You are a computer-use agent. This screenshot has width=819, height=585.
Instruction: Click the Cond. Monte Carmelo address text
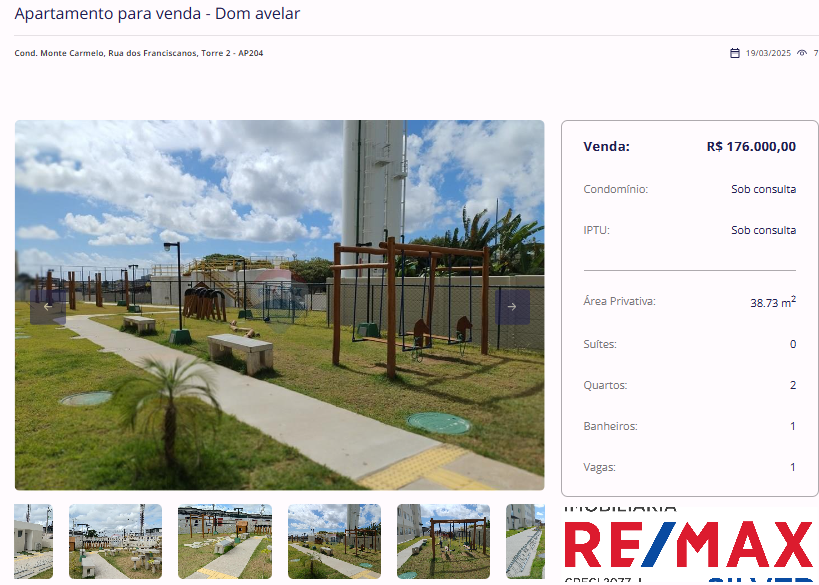139,53
